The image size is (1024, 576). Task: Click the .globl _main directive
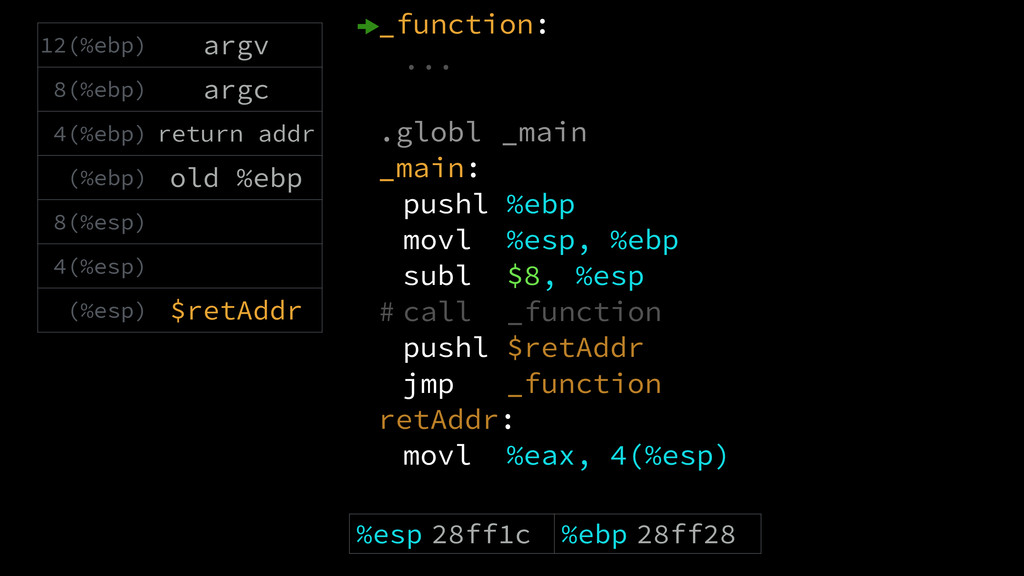tap(483, 133)
